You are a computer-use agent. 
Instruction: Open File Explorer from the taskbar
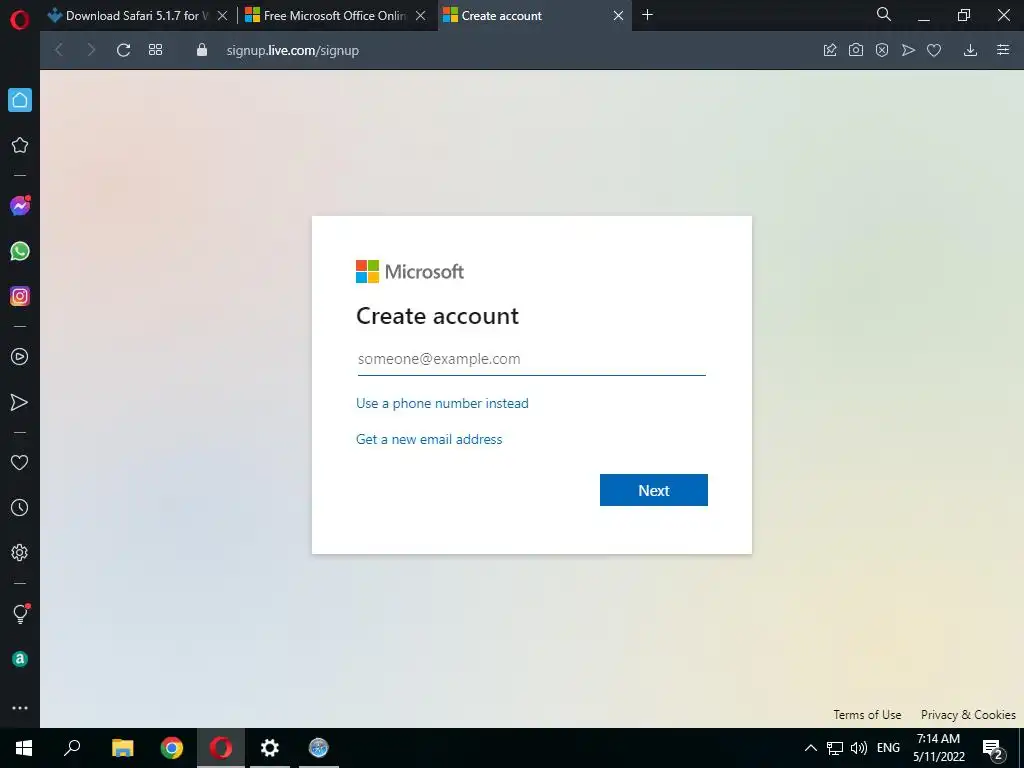(122, 748)
